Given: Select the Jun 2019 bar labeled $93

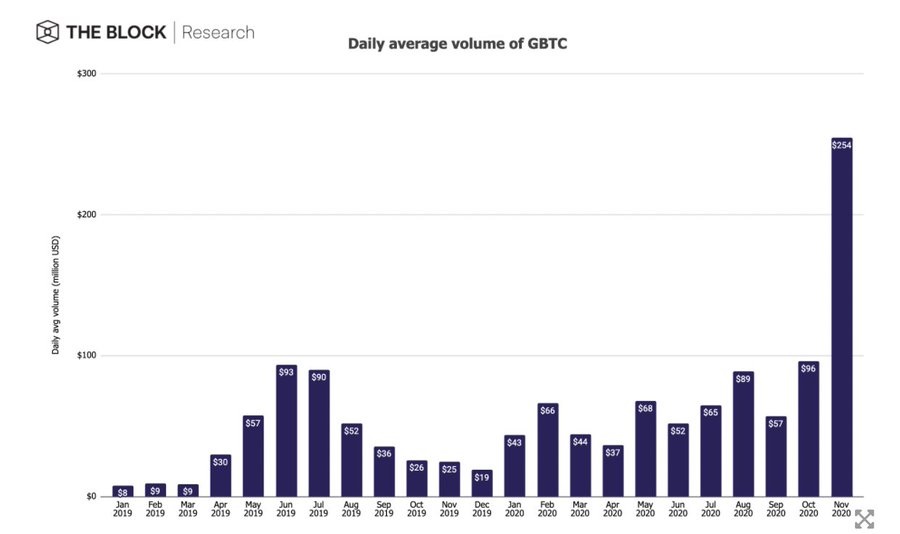Looking at the screenshot, I should click(x=286, y=431).
